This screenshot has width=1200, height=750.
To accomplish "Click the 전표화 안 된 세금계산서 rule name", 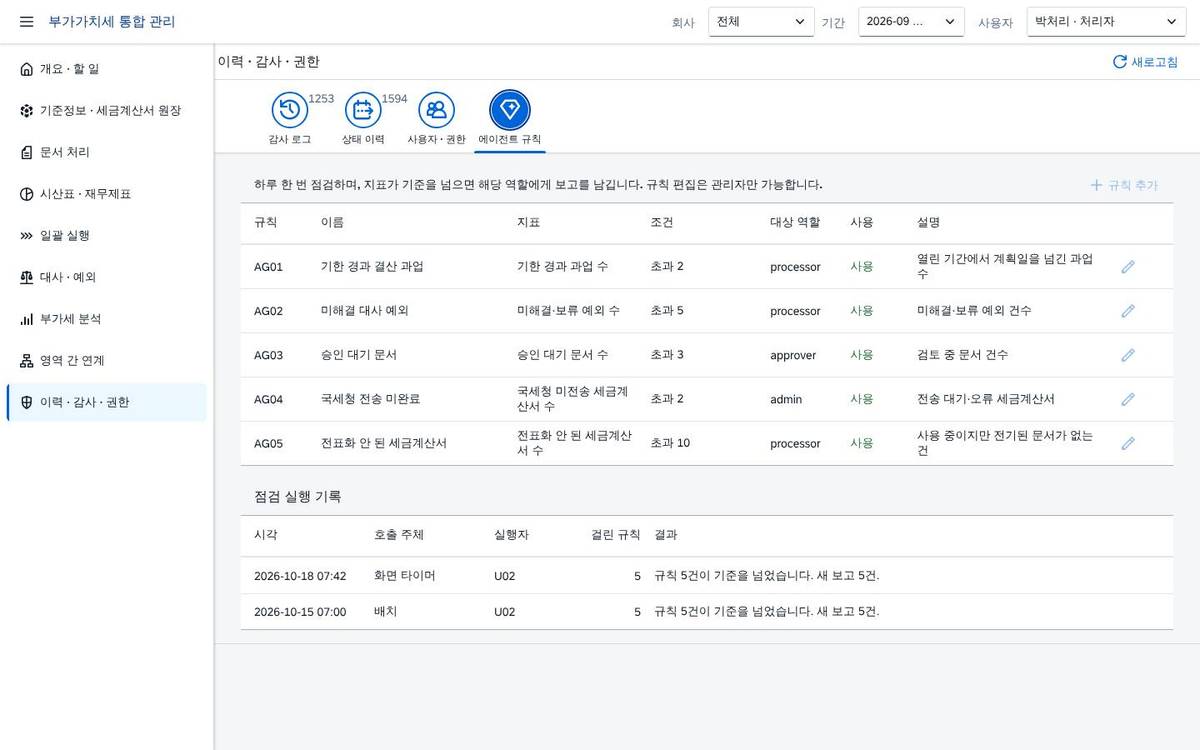I will [383, 443].
